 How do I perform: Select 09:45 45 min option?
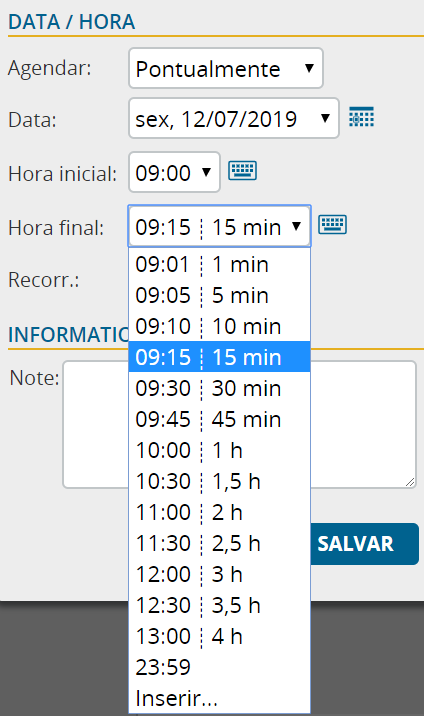pos(220,419)
